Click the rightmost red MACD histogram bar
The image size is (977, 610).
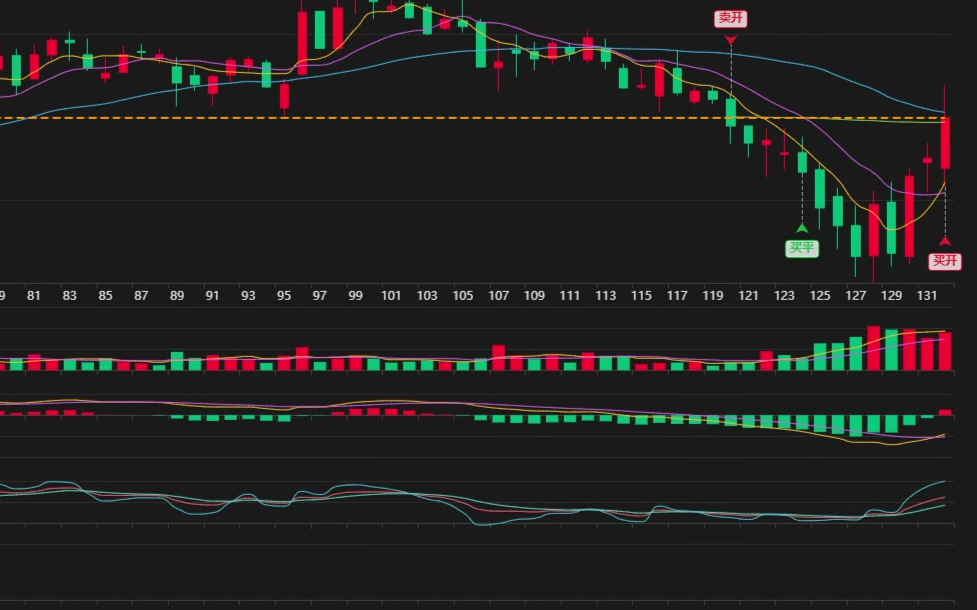[945, 412]
